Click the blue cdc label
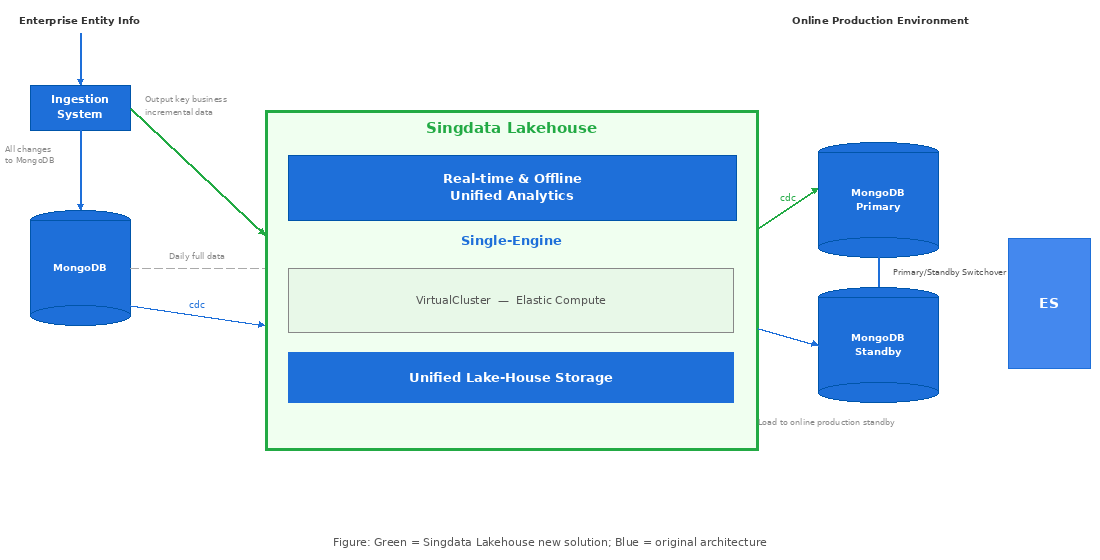This screenshot has width=1100, height=560. (197, 305)
